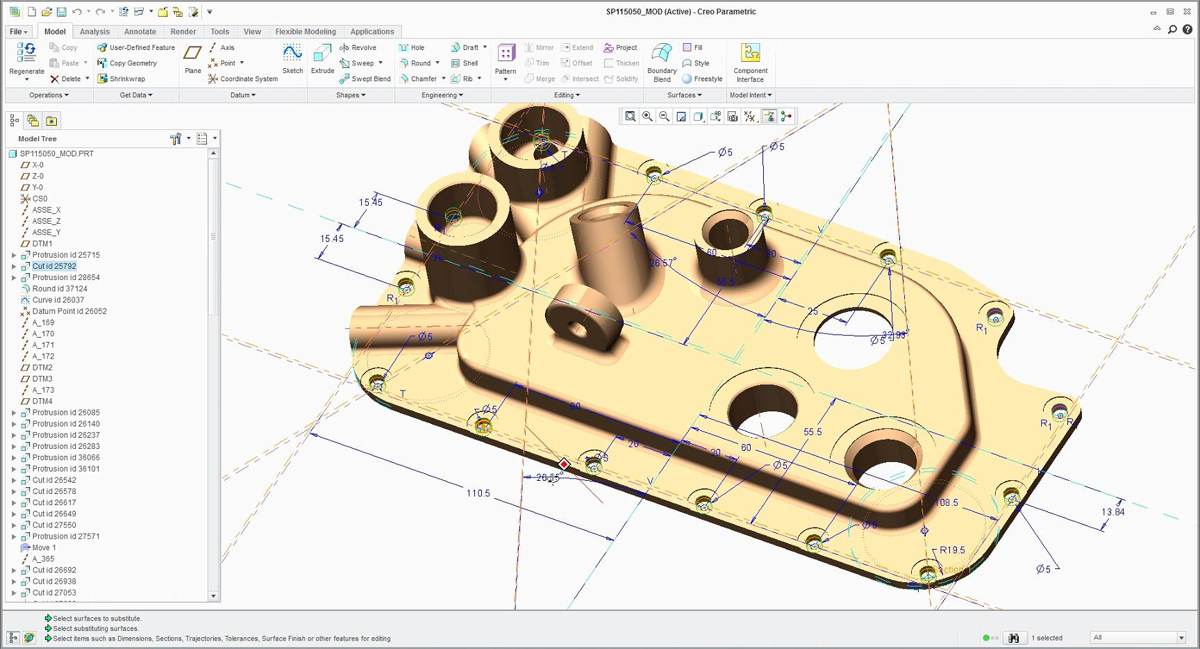This screenshot has height=649, width=1200.
Task: Toggle spin center in graphics toolbar
Action: coord(786,116)
